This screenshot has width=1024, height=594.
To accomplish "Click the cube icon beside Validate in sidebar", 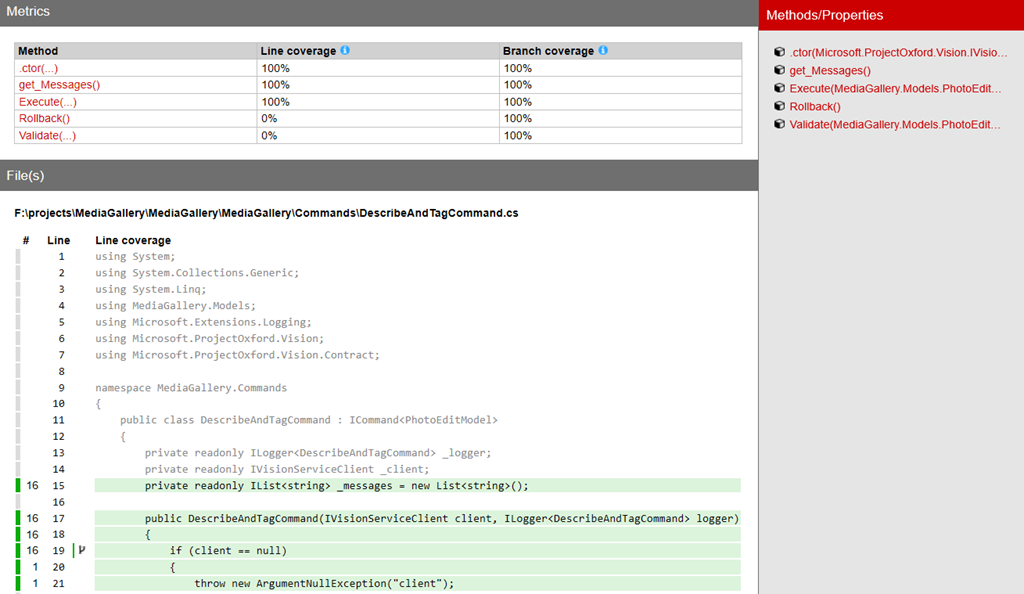I will (x=780, y=125).
